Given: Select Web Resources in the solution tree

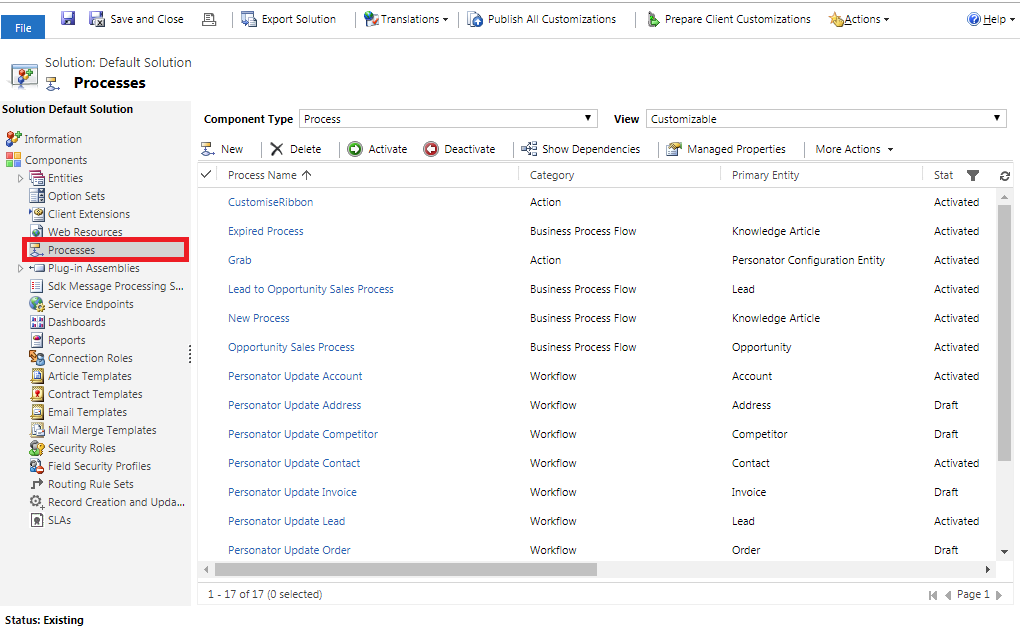Looking at the screenshot, I should (x=85, y=232).
